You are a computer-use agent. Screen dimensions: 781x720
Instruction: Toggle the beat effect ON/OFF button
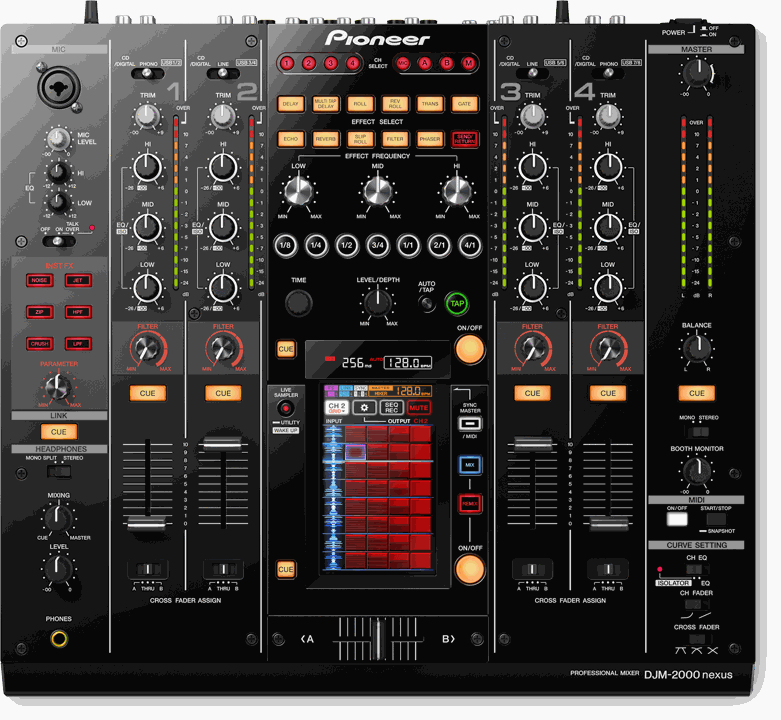click(x=469, y=350)
